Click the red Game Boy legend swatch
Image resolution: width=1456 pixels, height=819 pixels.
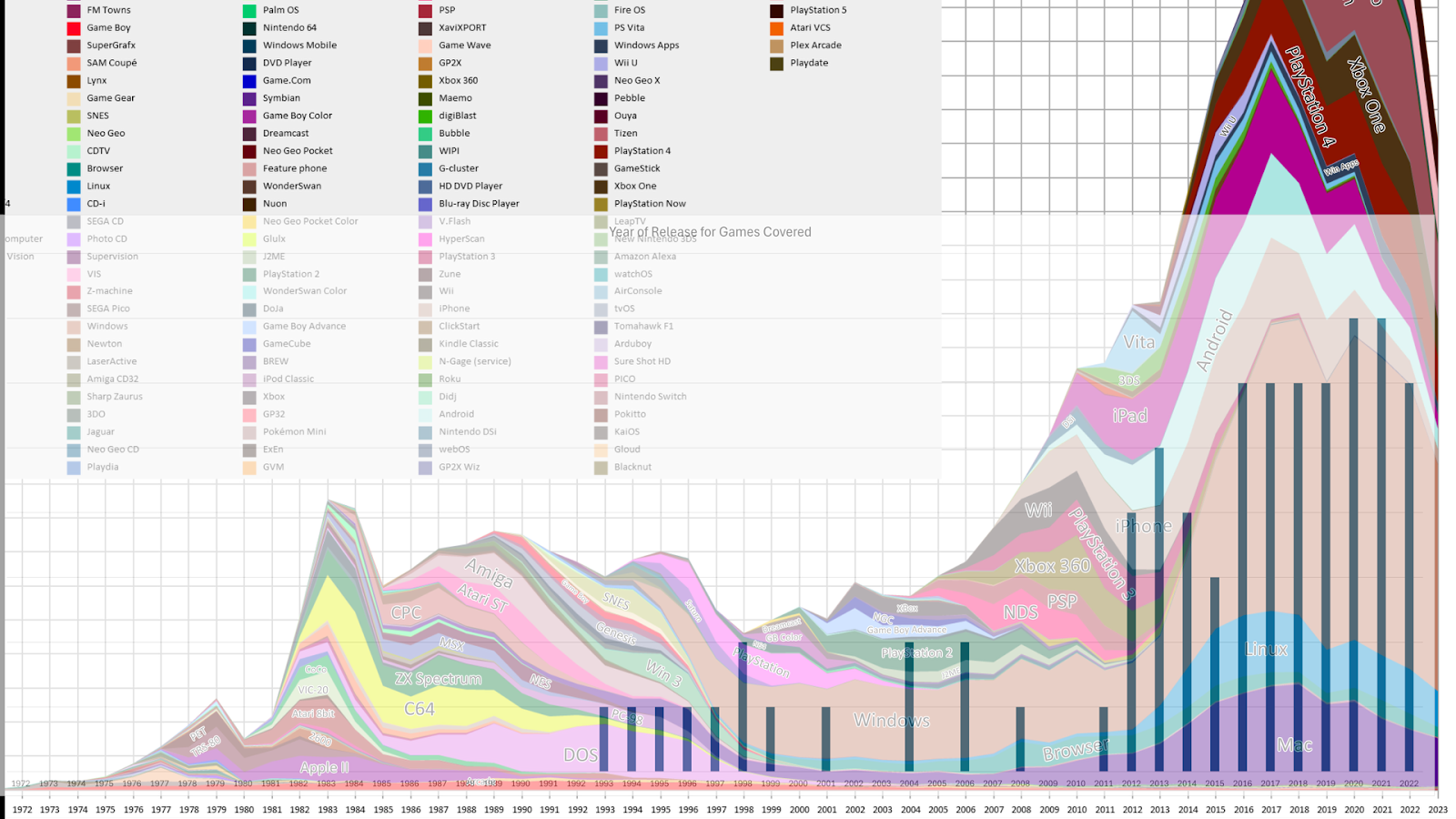pyautogui.click(x=74, y=28)
